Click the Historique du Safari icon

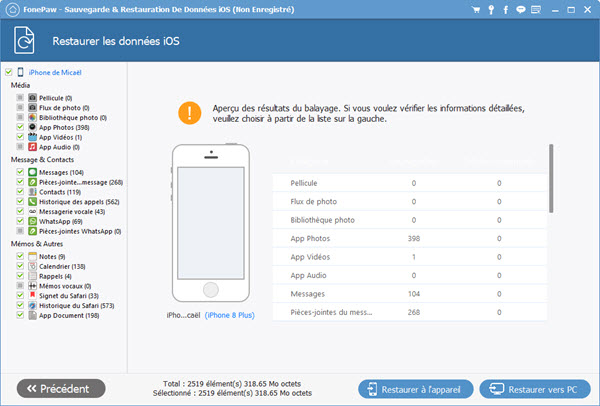[x=33, y=305]
